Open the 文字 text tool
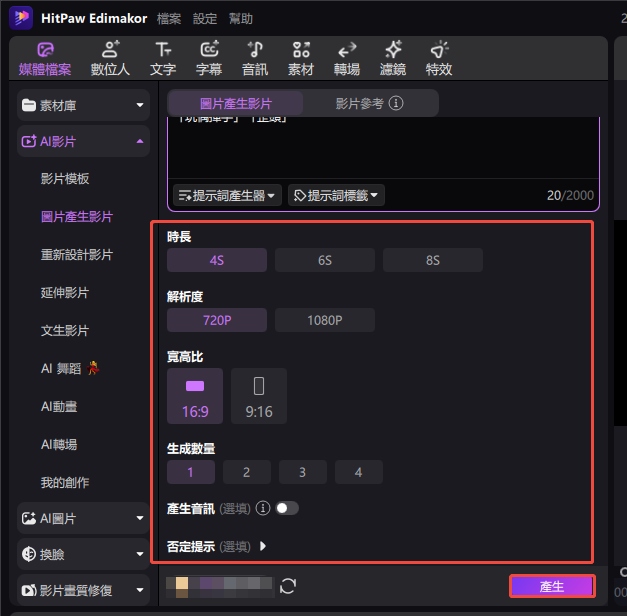Image resolution: width=627 pixels, height=616 pixels. (x=163, y=58)
